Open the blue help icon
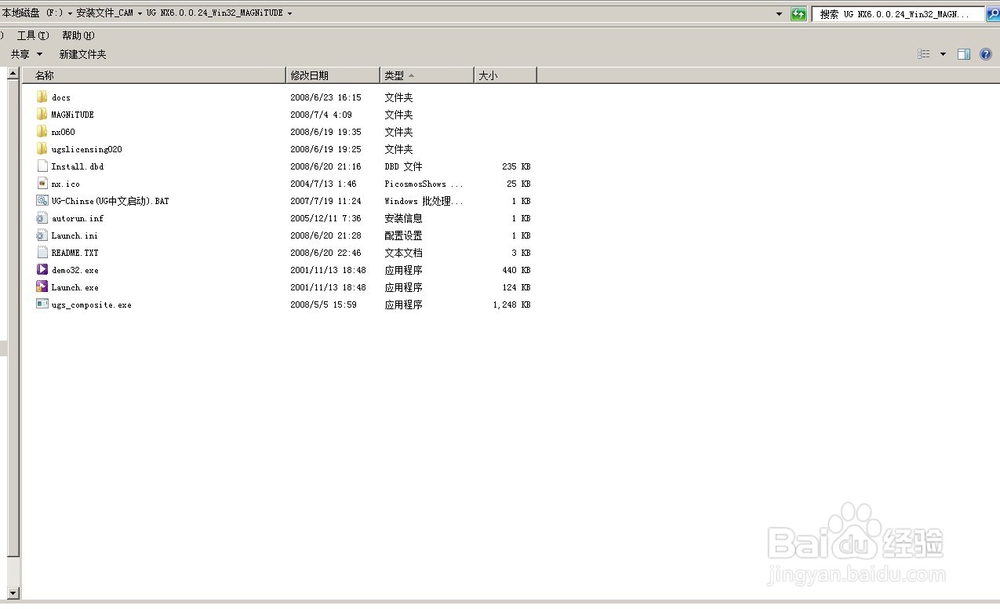The height and width of the screenshot is (609, 1000). pyautogui.click(x=985, y=54)
